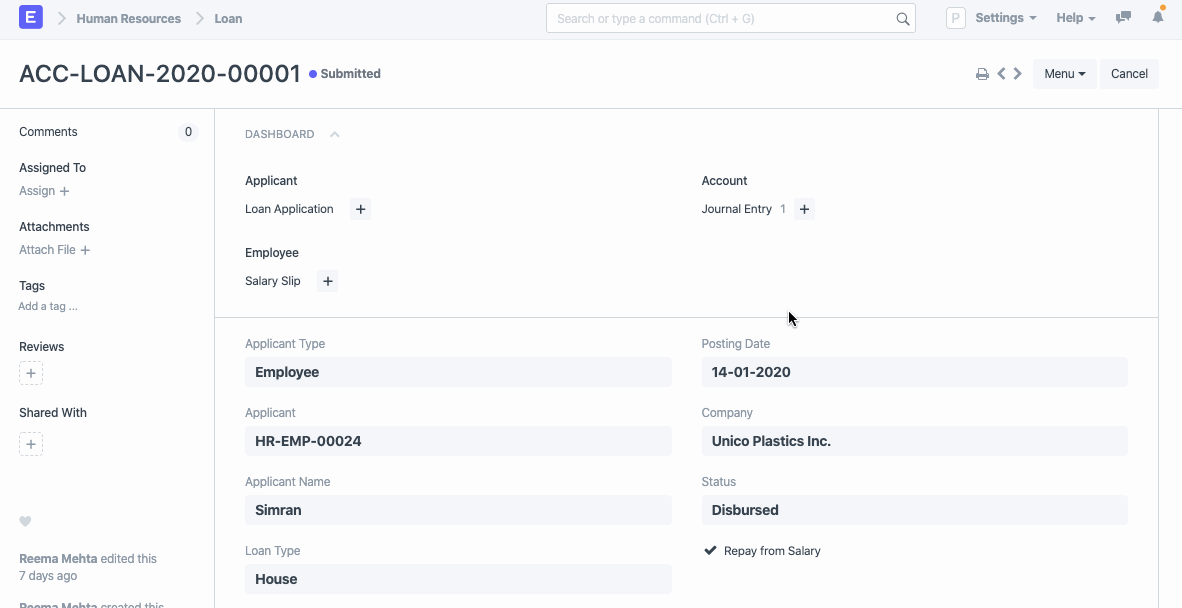Viewport: 1182px width, 608px height.
Task: Open the chat messages icon
Action: (1122, 17)
